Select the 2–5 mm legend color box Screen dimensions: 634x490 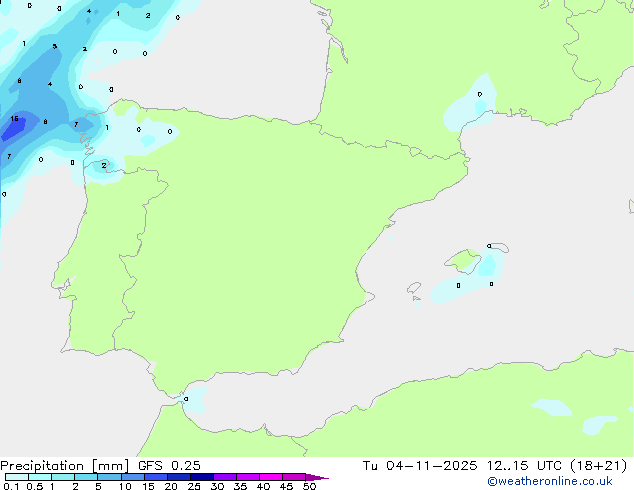tap(86, 477)
